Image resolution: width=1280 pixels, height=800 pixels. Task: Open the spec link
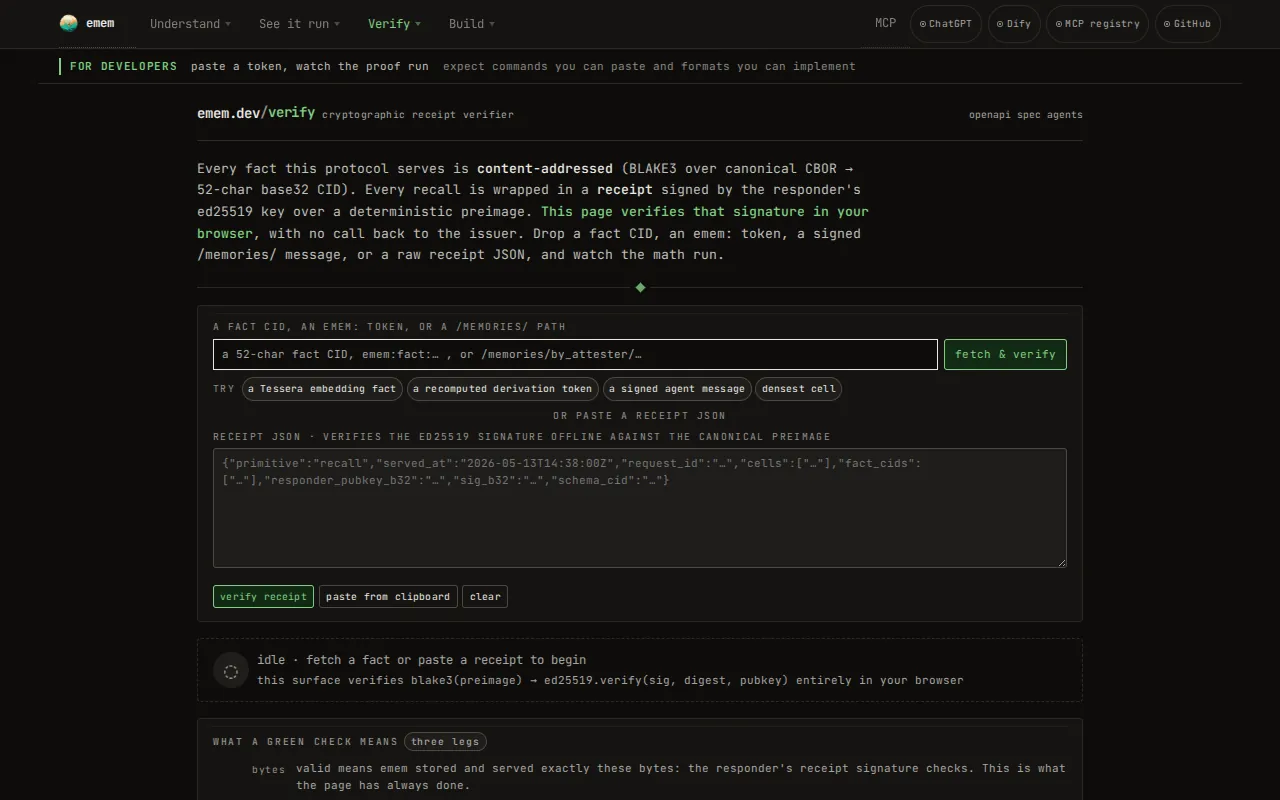coord(1028,115)
